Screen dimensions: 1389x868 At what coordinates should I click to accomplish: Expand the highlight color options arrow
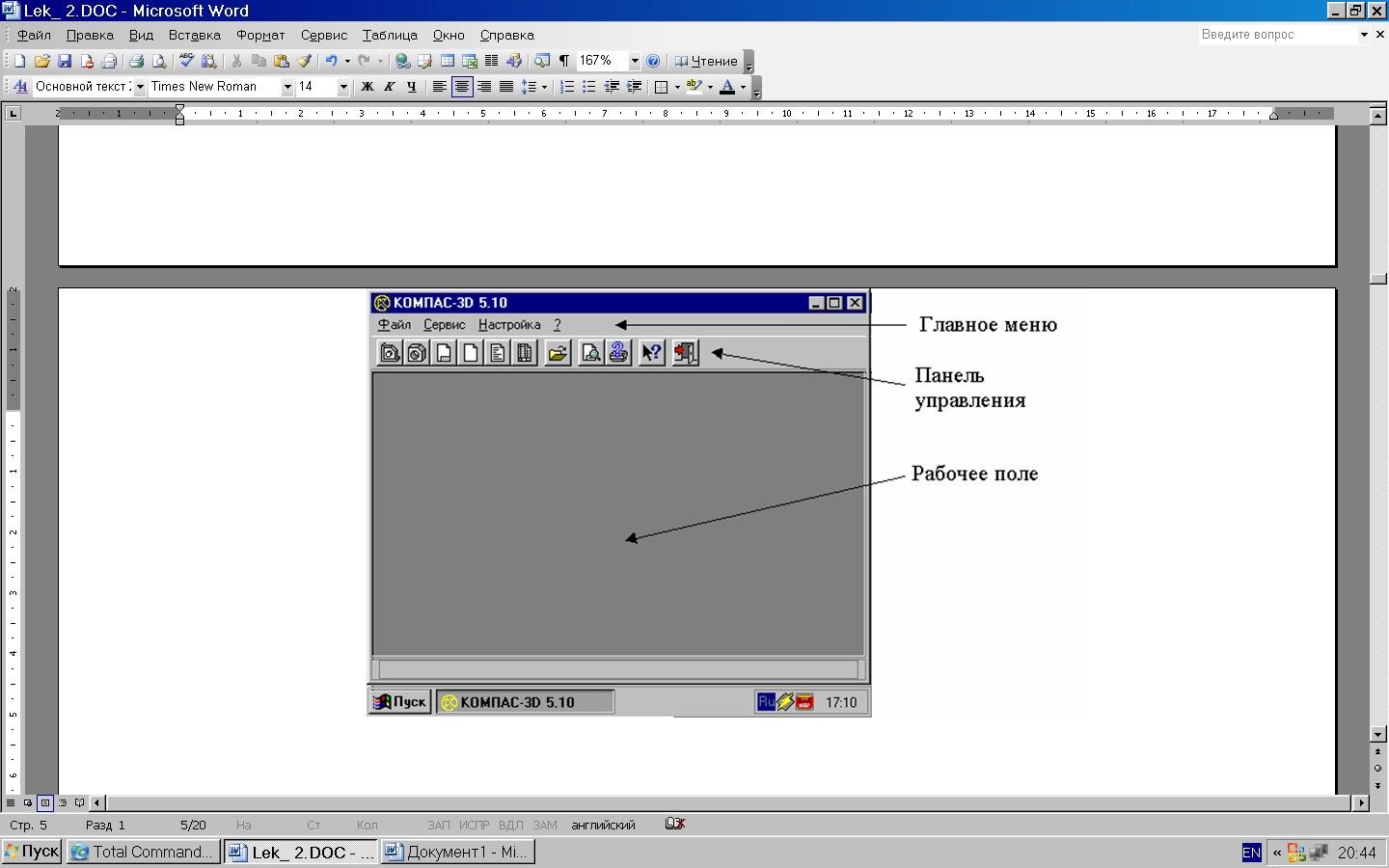pos(711,87)
